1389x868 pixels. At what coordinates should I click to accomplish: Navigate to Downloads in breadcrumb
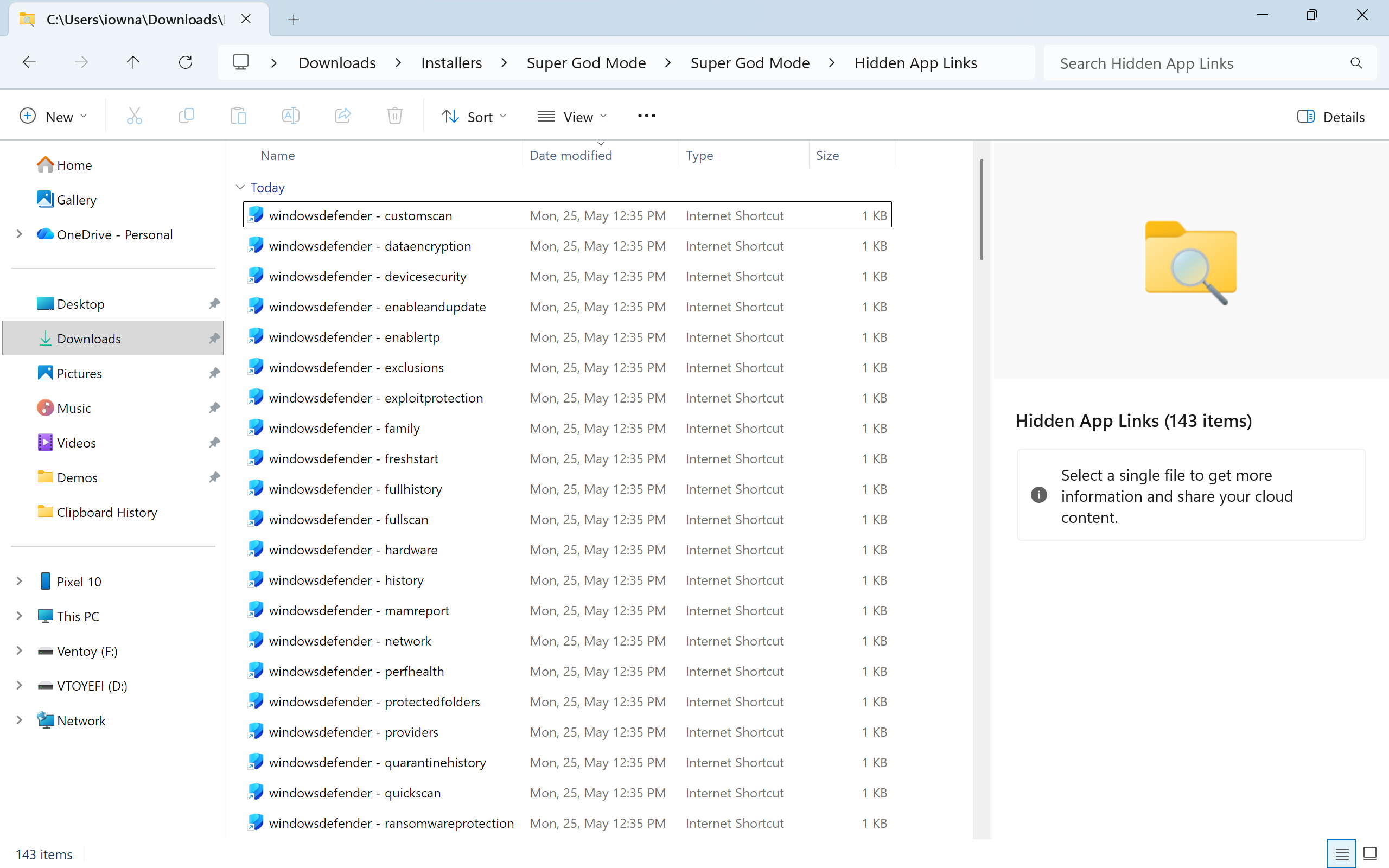click(337, 62)
